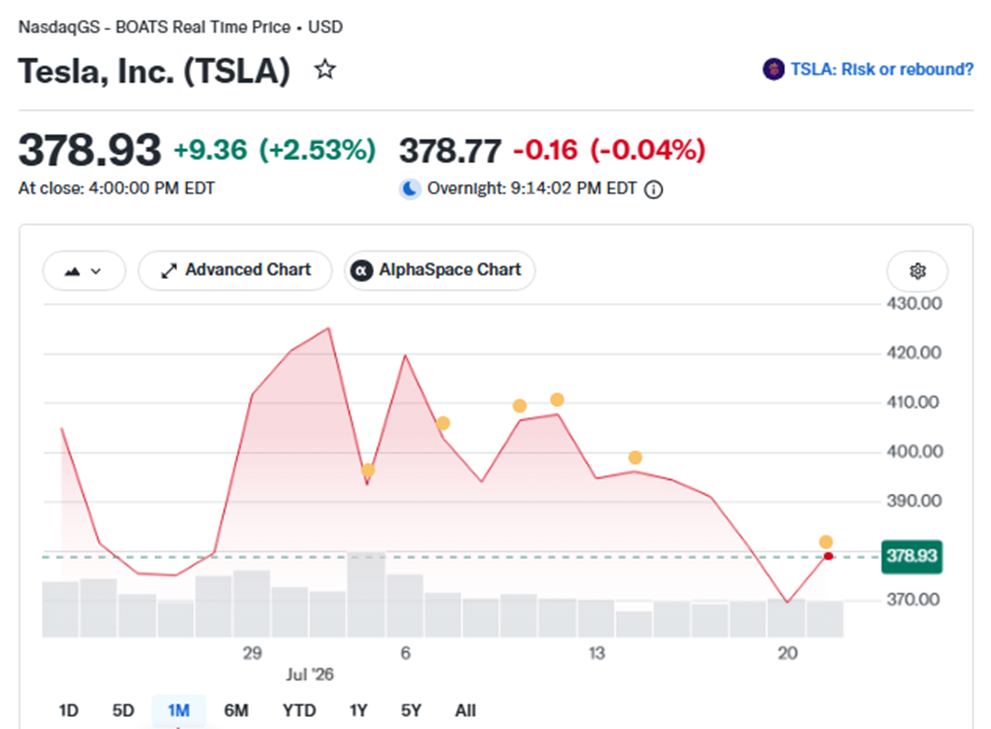Click the red current-price dot on chart
Screen dimensions: 991x729
pos(828,556)
